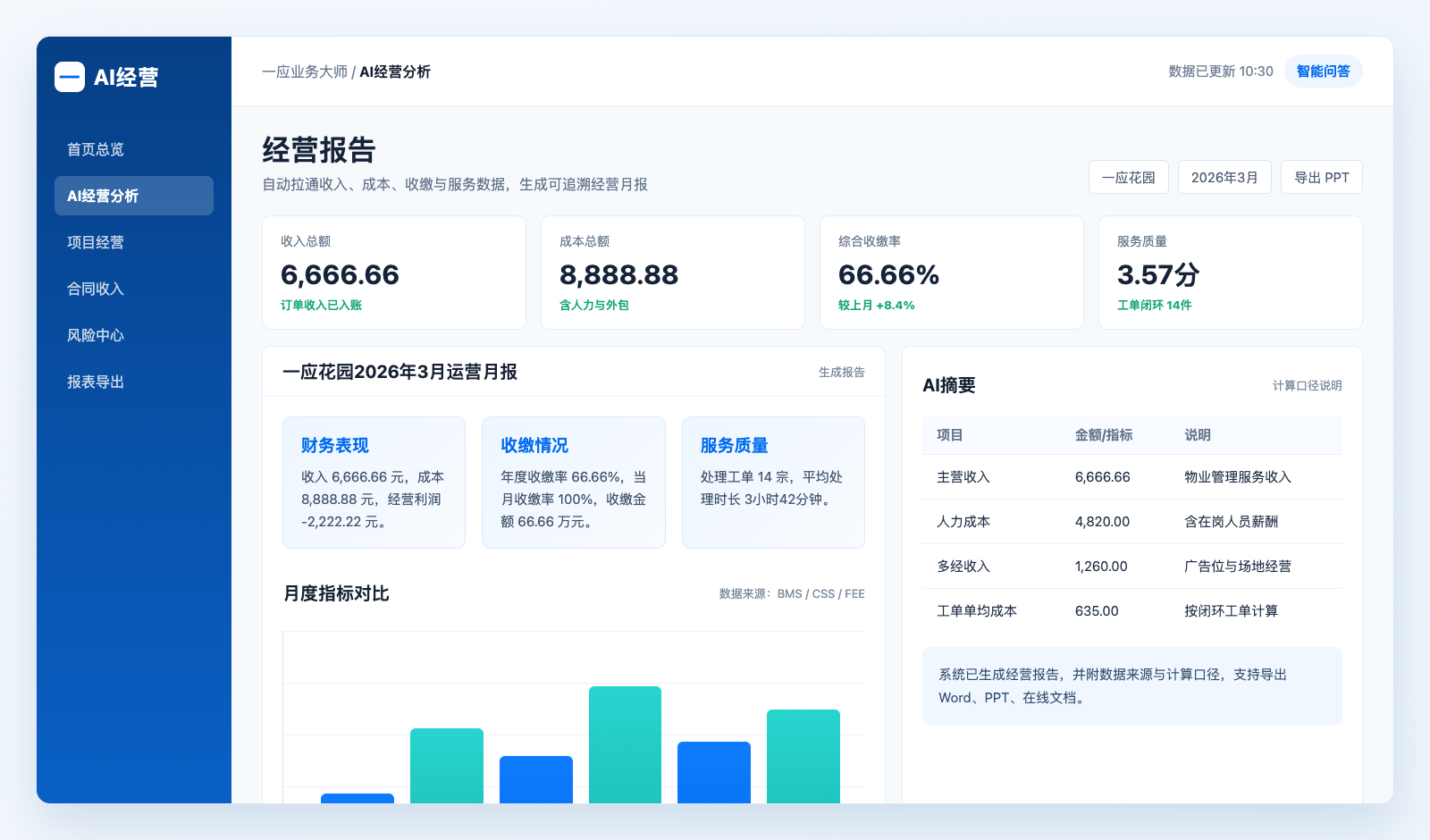Image resolution: width=1430 pixels, height=840 pixels.
Task: Click the AI经营 logo icon
Action: [x=70, y=77]
